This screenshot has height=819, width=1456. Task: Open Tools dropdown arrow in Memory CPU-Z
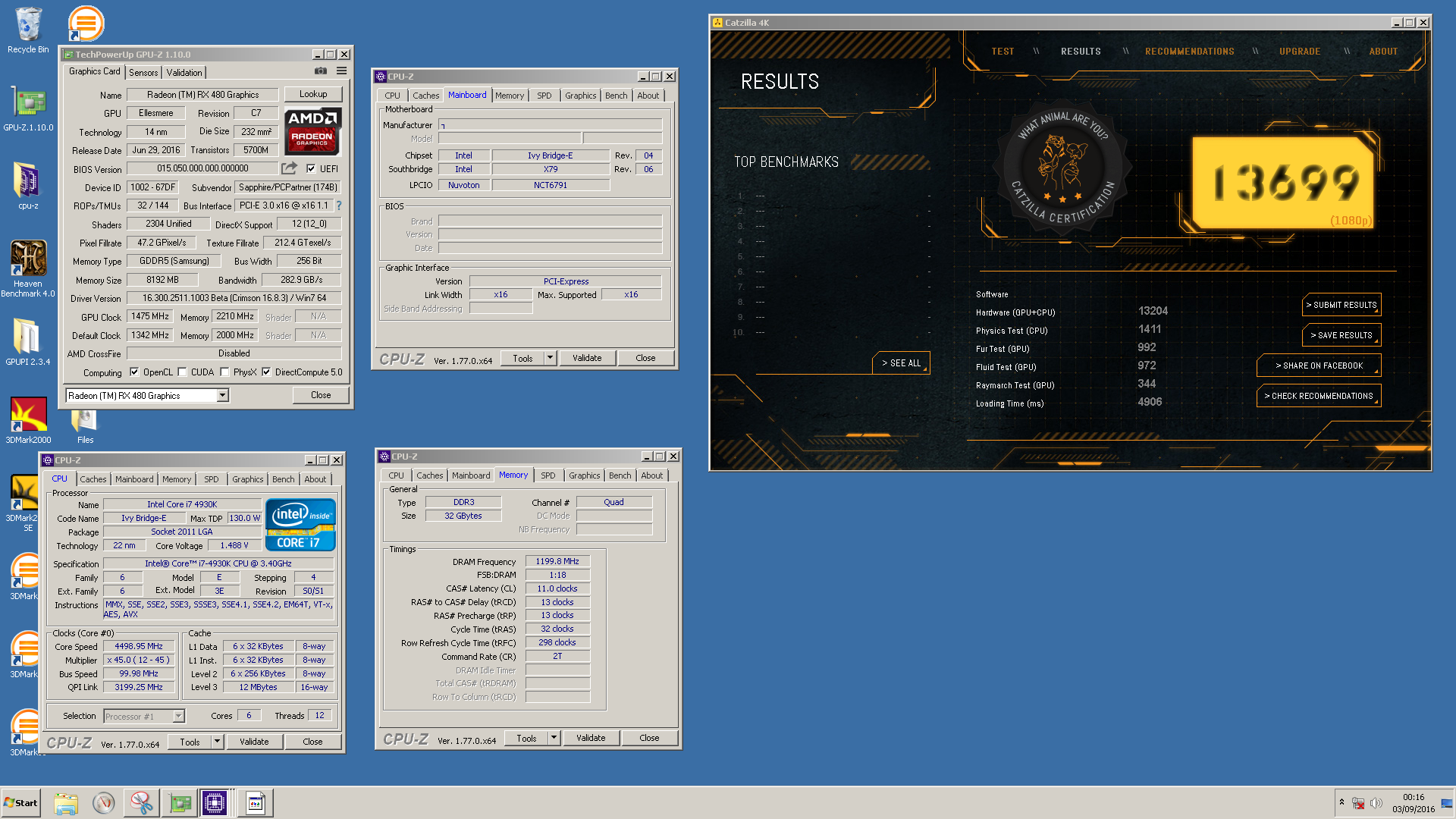[554, 738]
